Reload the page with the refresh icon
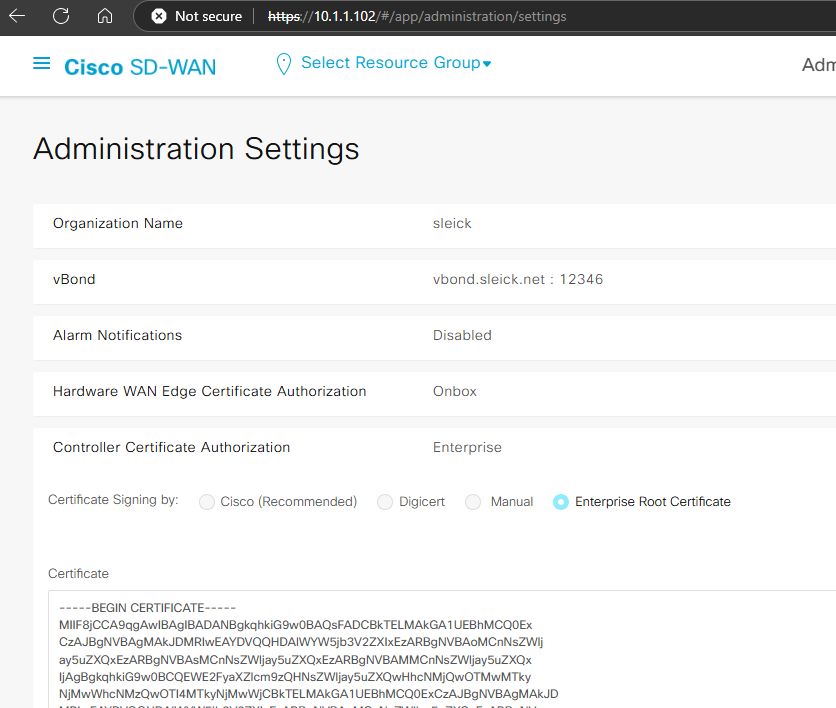 coord(61,16)
